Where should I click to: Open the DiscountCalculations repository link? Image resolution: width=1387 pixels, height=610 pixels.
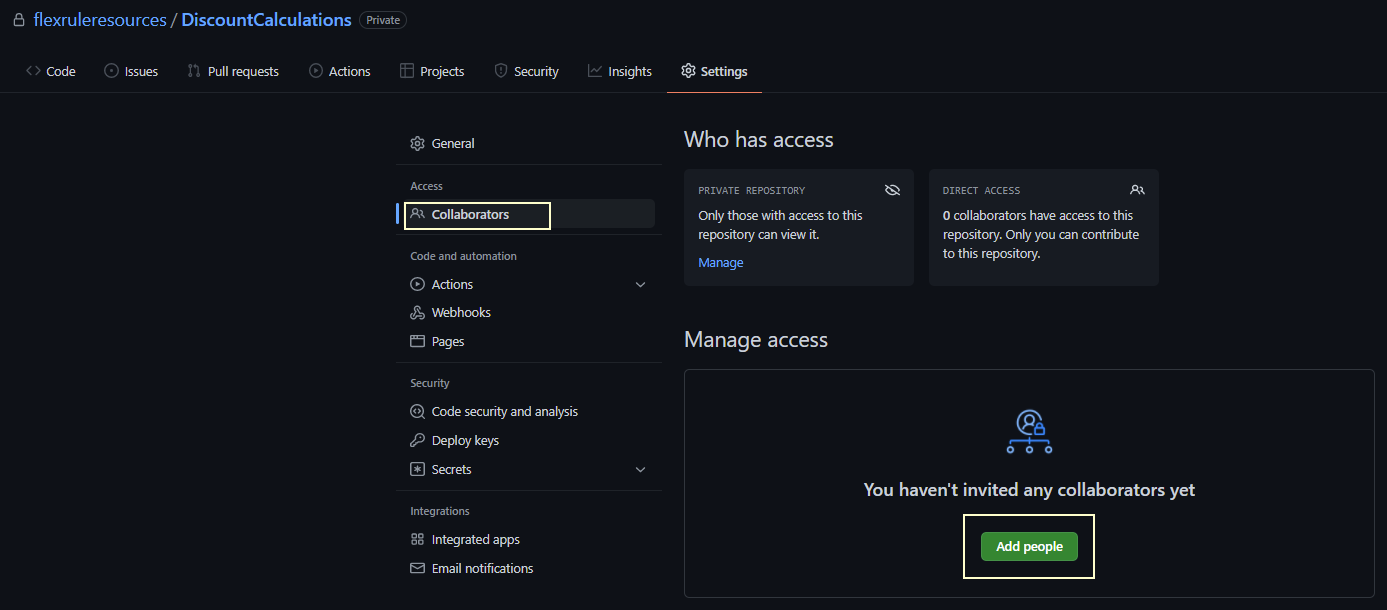[x=266, y=20]
